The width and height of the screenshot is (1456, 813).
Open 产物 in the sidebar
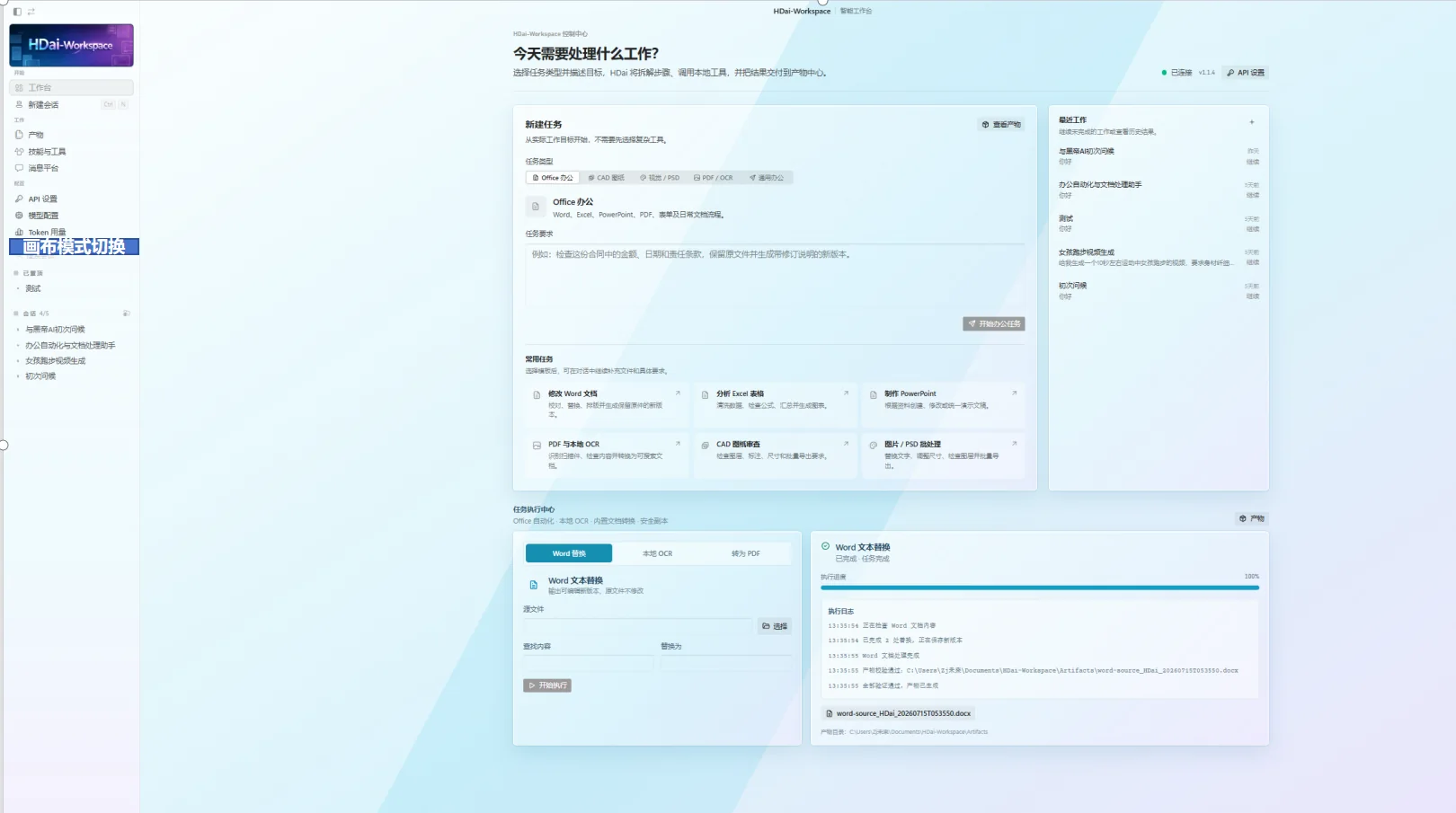[71, 135]
